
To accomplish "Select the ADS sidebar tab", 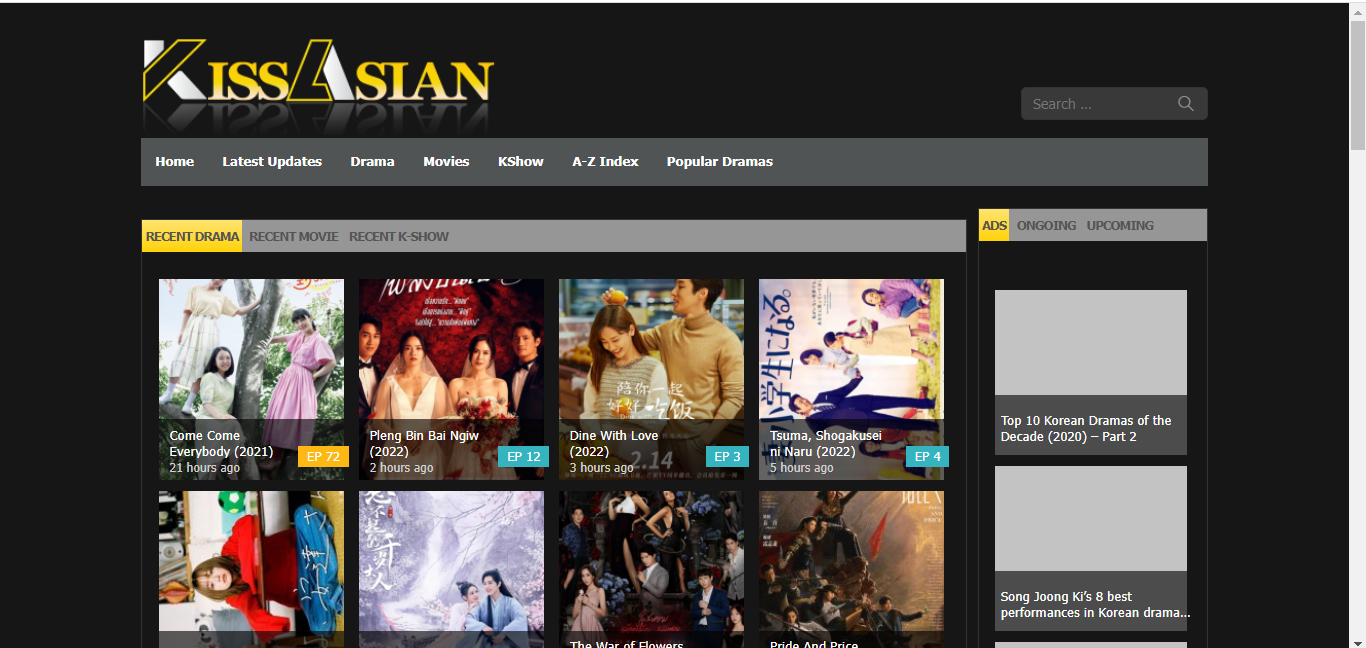I will point(994,225).
